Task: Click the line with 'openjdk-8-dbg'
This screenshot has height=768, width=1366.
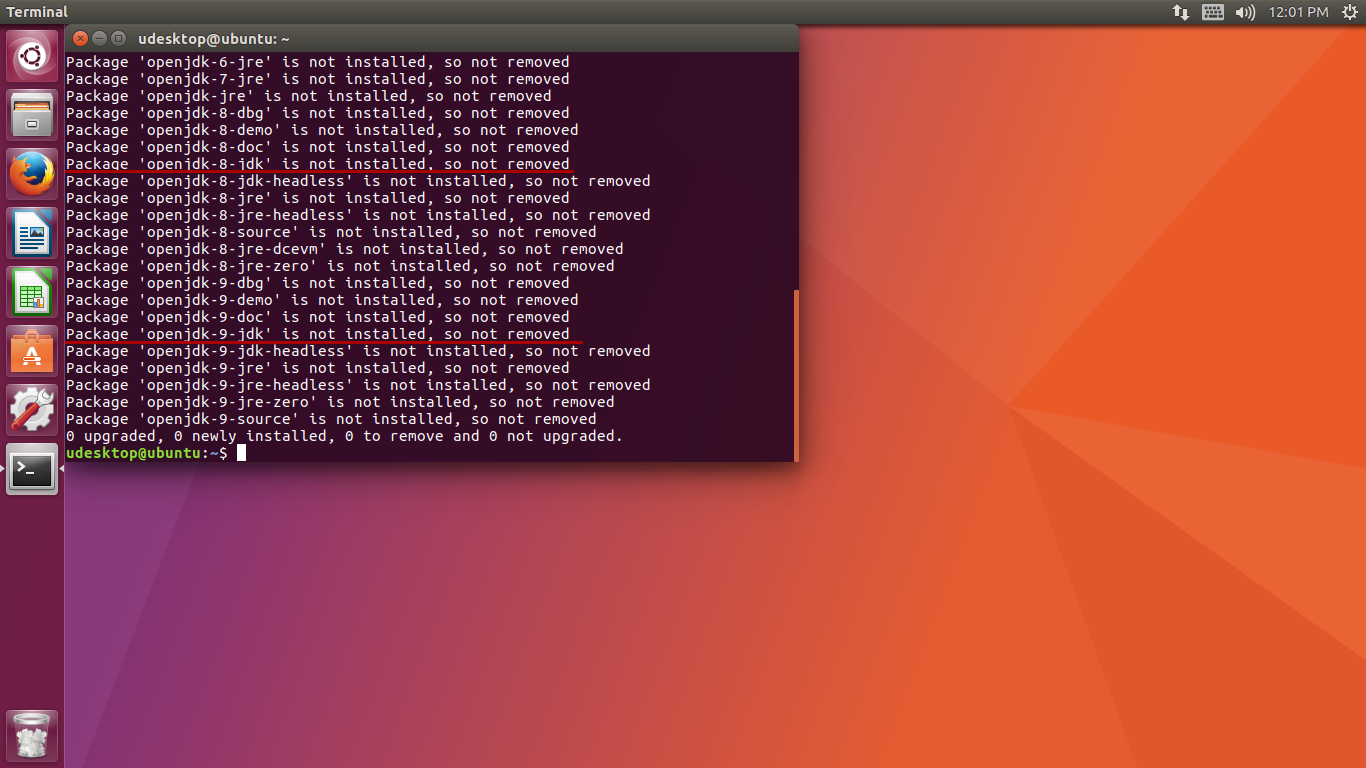Action: 318,113
